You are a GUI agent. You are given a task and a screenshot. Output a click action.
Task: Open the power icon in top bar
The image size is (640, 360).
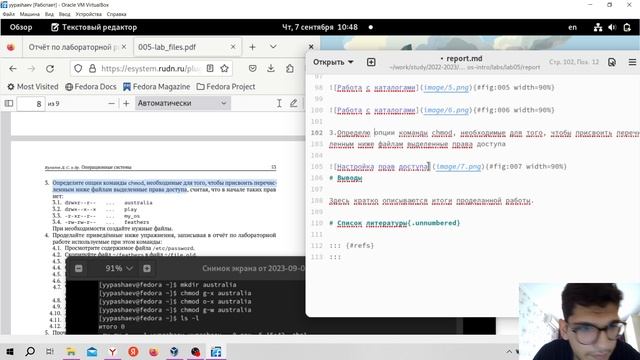(x=627, y=27)
